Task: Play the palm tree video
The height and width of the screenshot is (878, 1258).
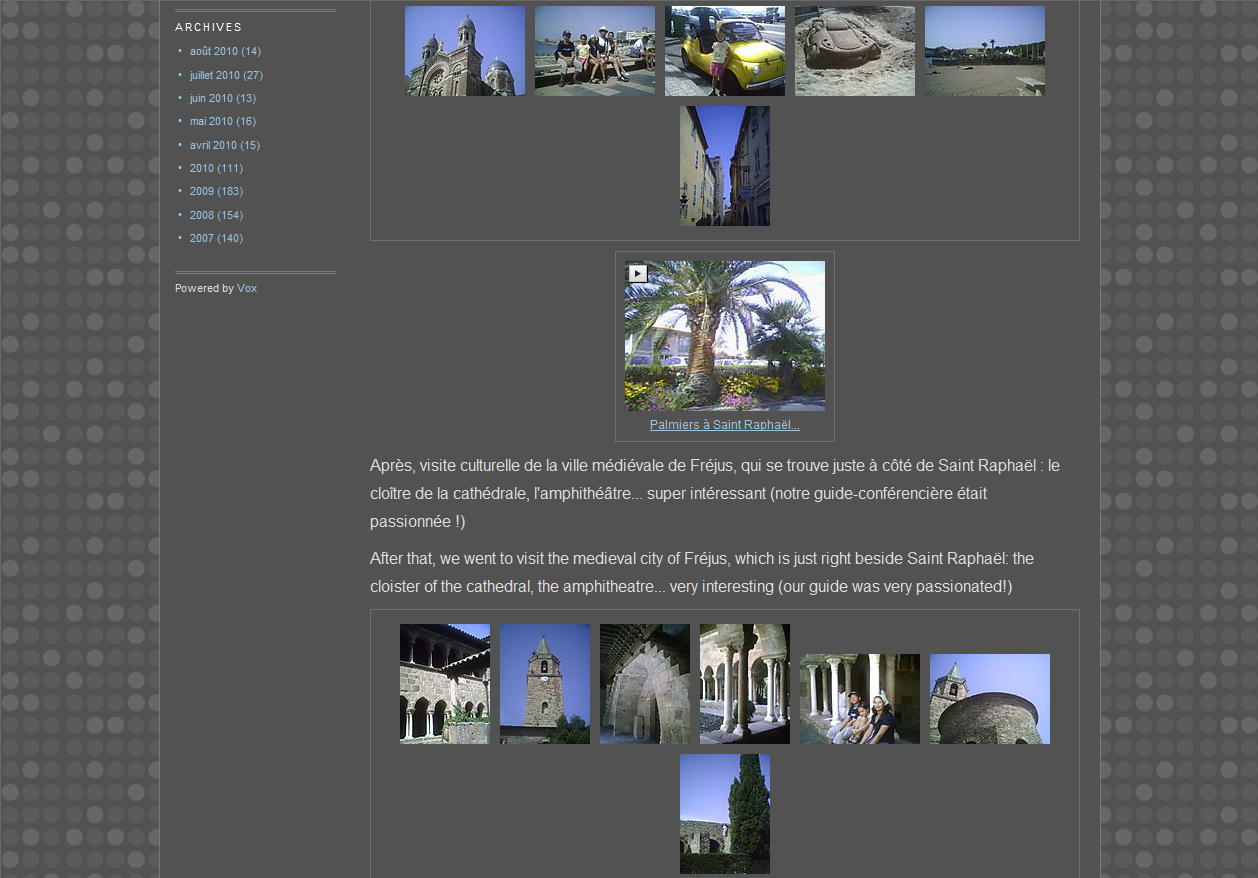Action: pyautogui.click(x=638, y=273)
